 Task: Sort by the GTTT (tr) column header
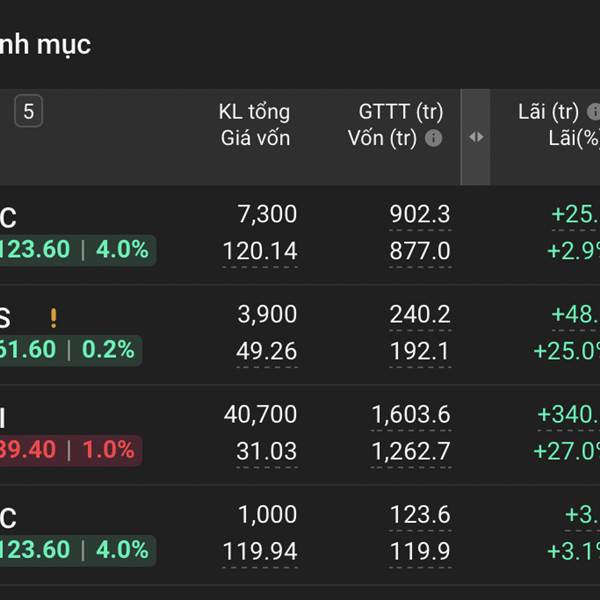pyautogui.click(x=400, y=112)
